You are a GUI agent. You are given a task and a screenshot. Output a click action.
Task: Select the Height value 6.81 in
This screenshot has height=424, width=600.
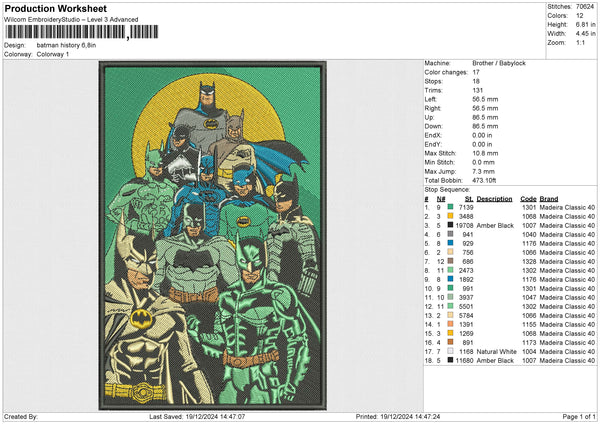(x=585, y=24)
